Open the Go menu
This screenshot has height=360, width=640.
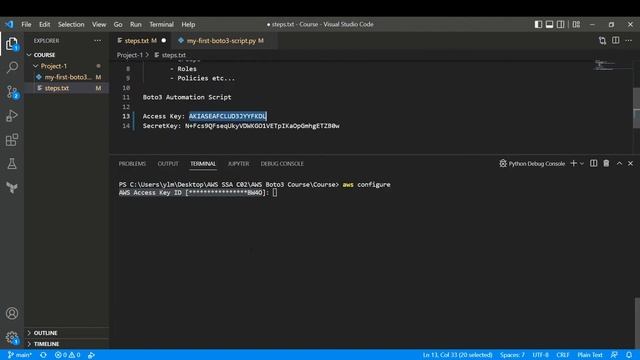pyautogui.click(x=118, y=24)
